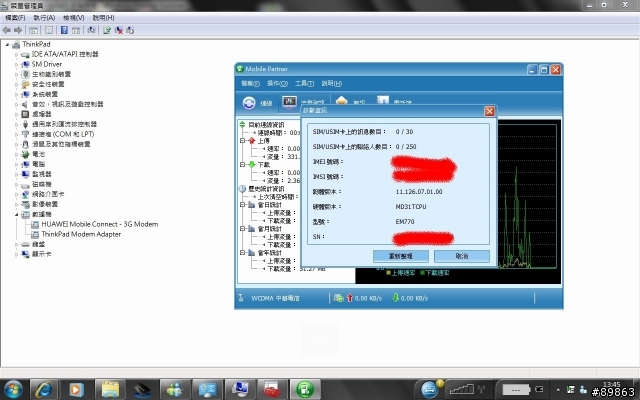Screen dimensions: 640x400
Task: Open the Windows Explorer folder taskbar icon
Action: click(x=110, y=390)
